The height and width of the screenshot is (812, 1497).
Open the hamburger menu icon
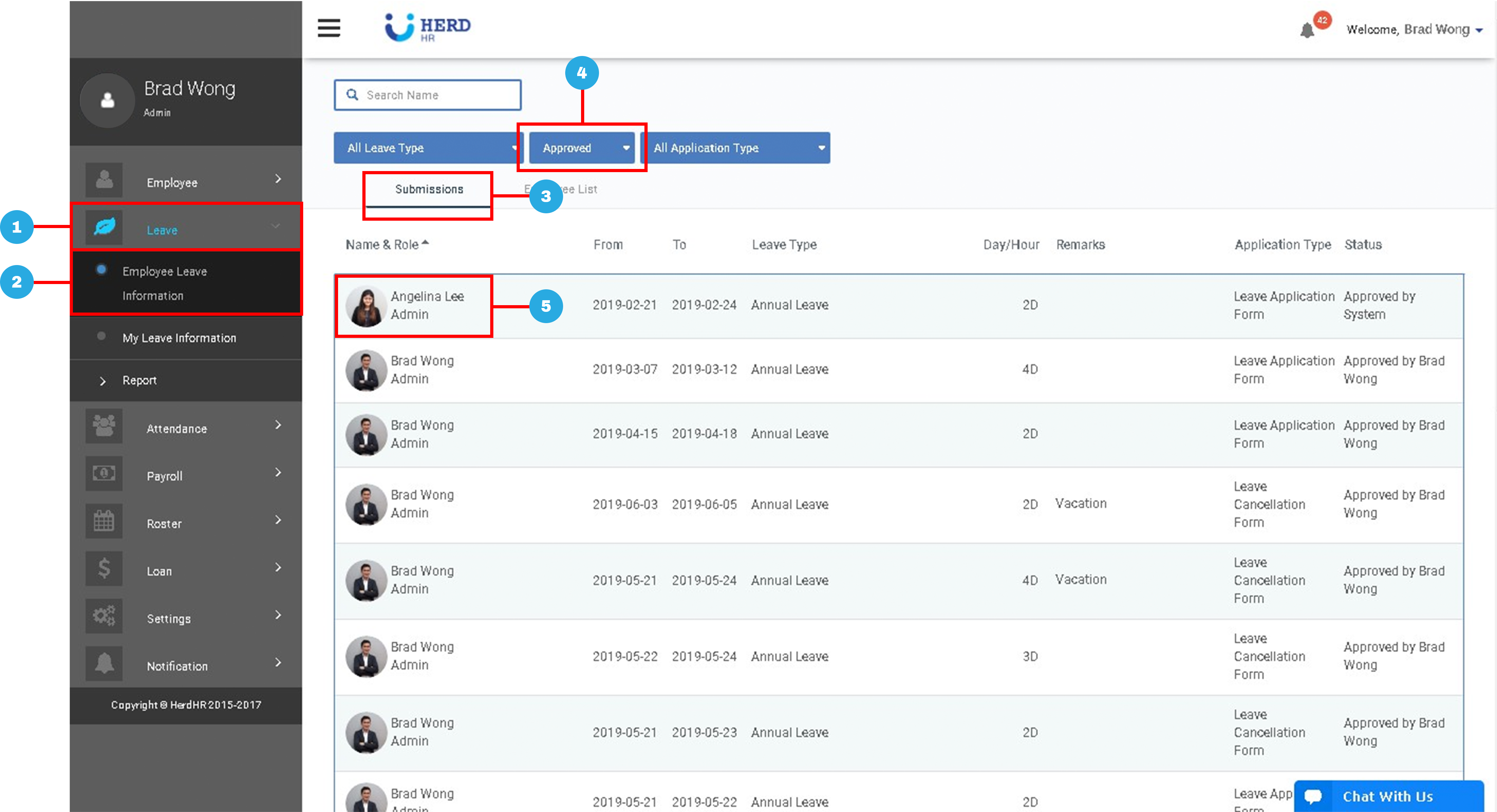tap(328, 27)
